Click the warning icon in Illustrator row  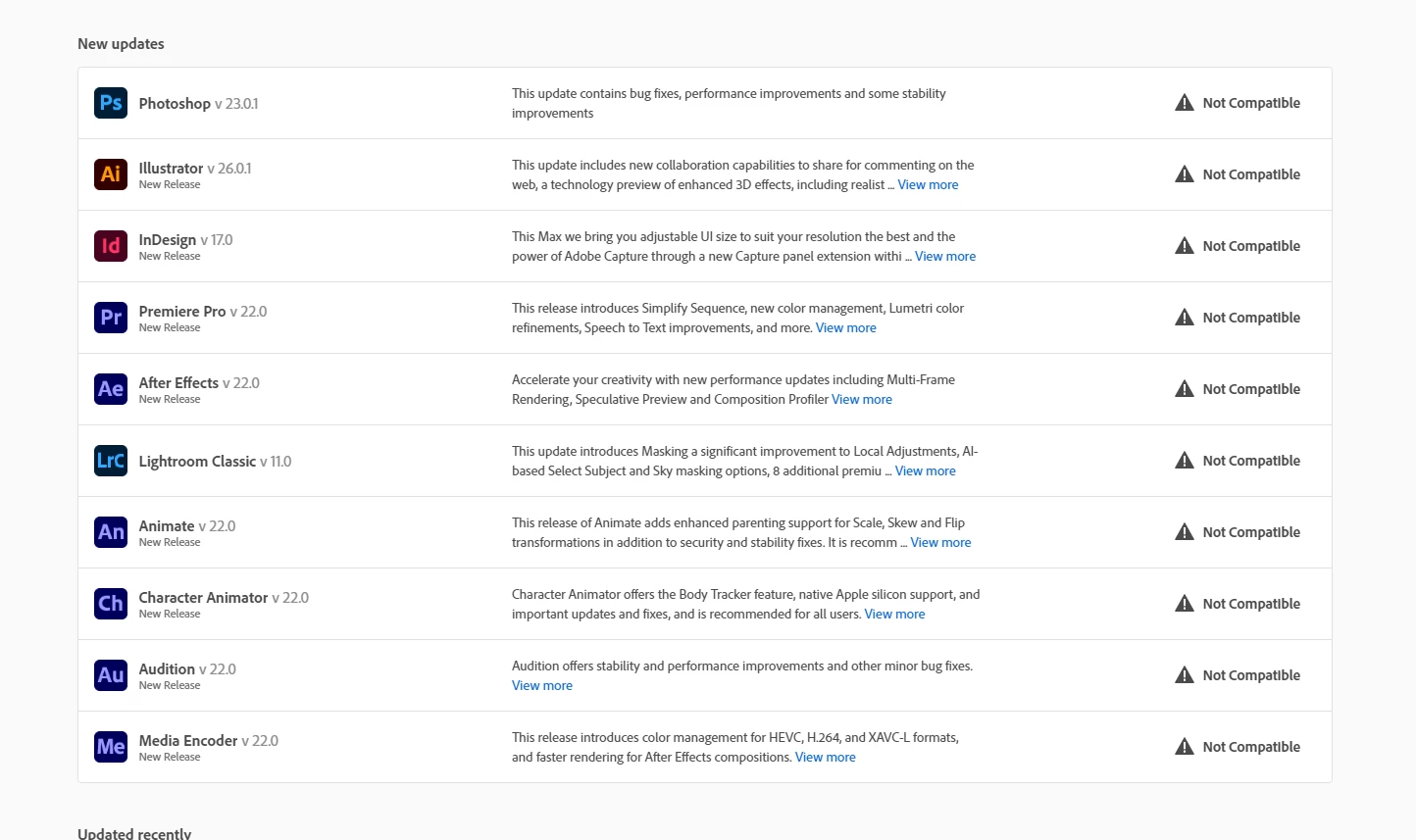1185,174
